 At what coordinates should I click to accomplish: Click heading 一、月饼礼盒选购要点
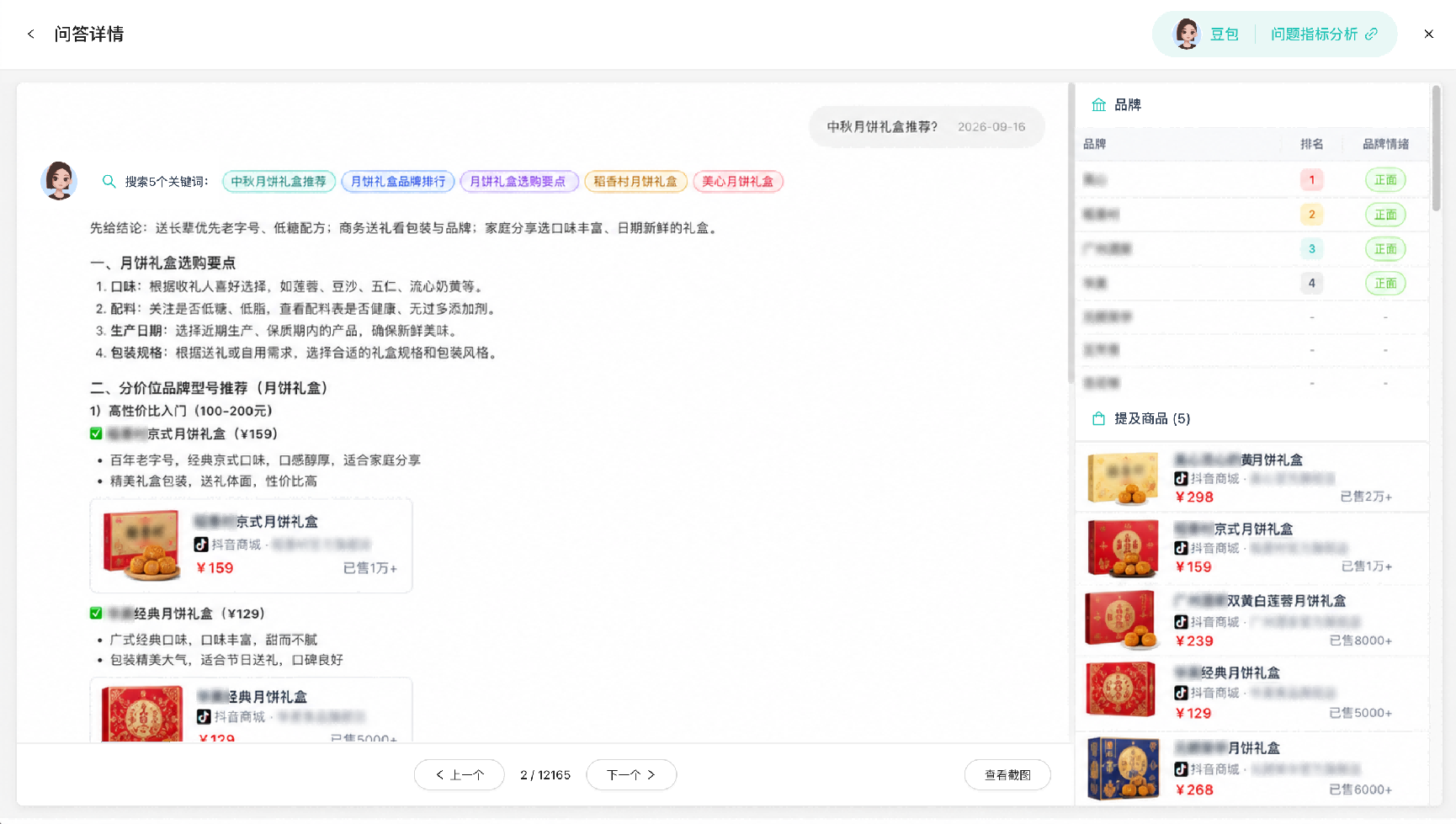162,263
